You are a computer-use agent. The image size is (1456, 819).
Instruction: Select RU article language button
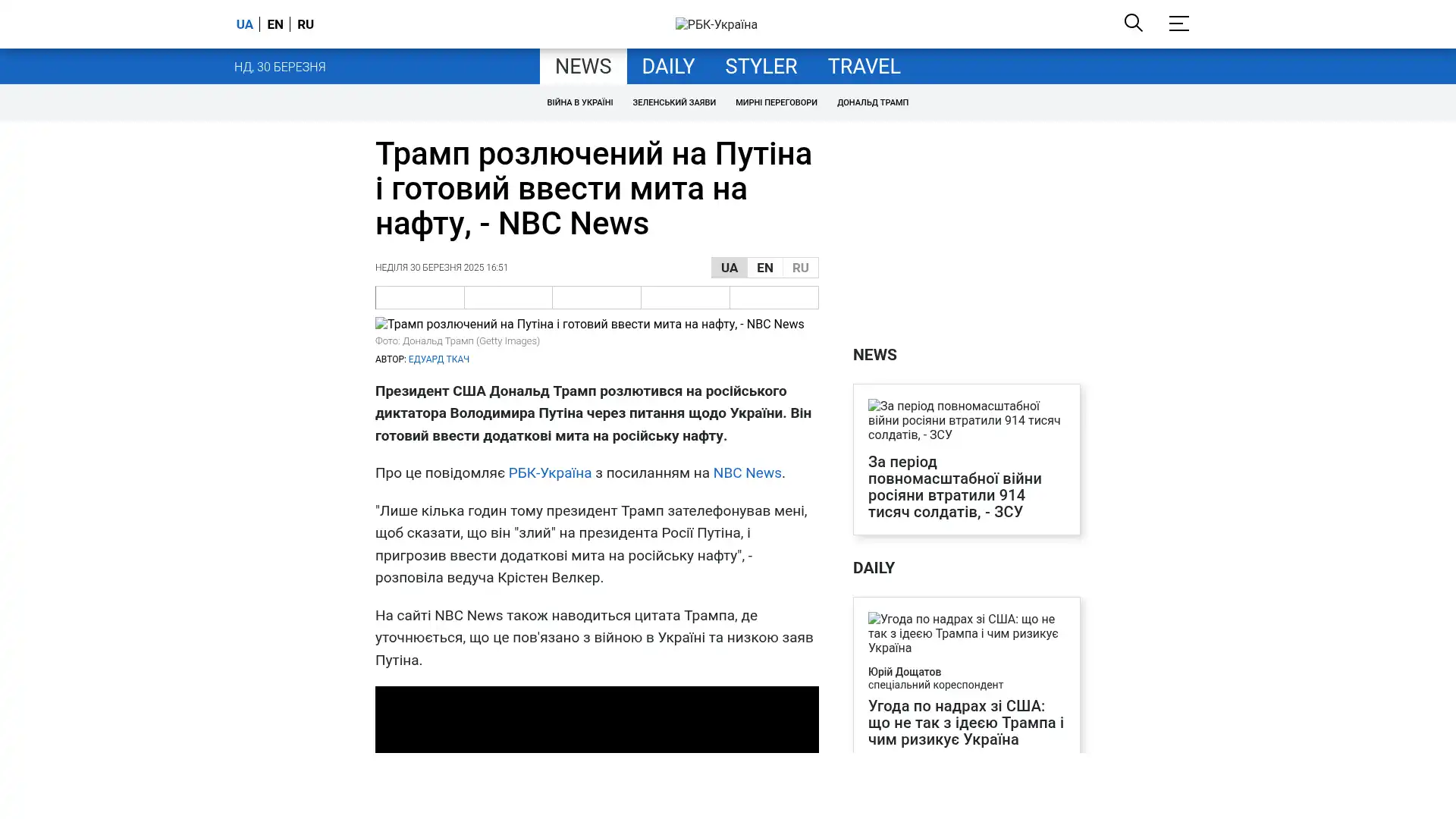[800, 268]
